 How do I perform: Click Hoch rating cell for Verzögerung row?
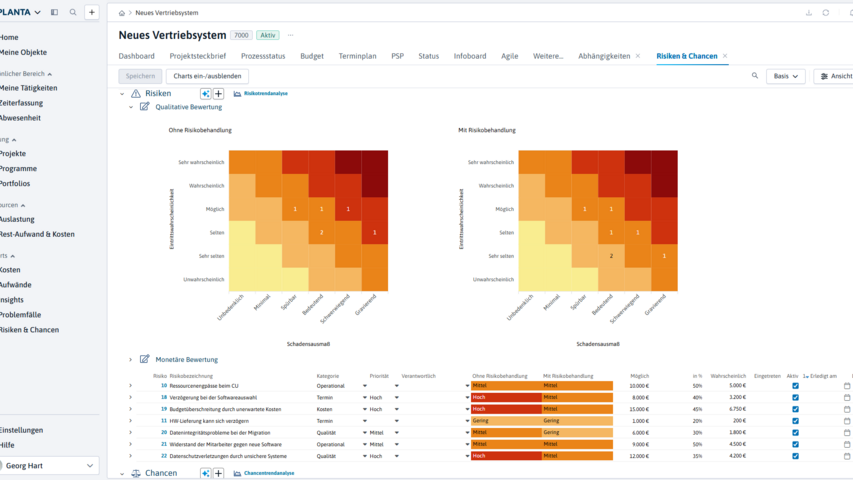point(506,397)
